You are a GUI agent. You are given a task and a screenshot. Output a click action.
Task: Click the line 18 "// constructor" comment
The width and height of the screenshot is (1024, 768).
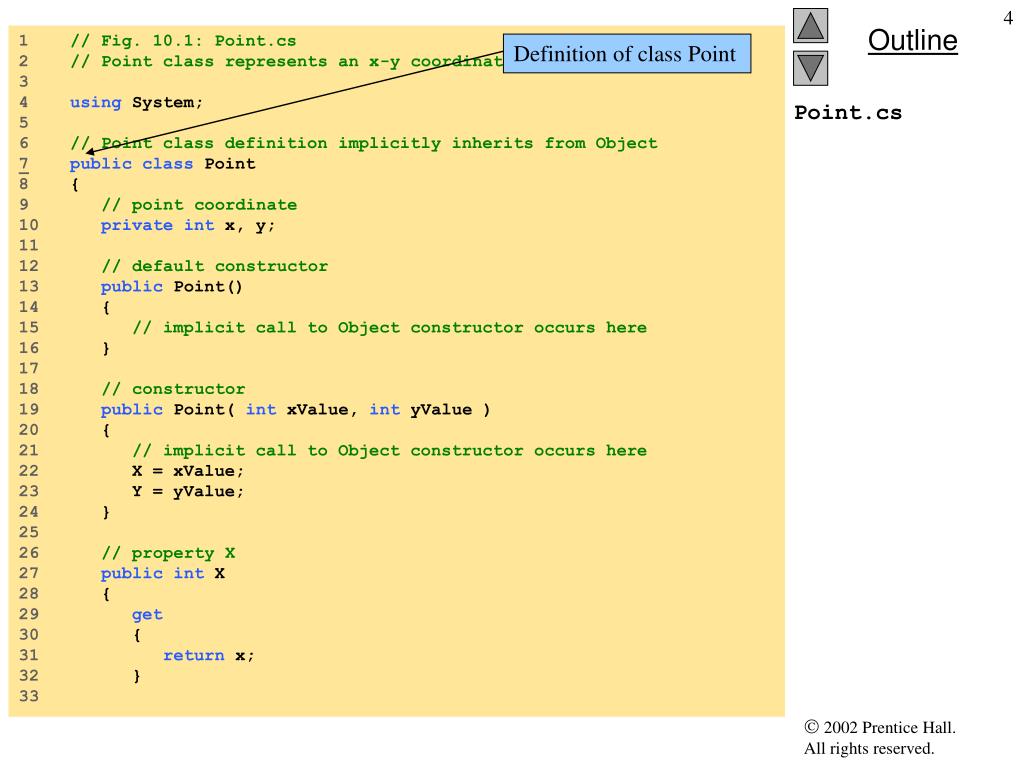point(173,389)
